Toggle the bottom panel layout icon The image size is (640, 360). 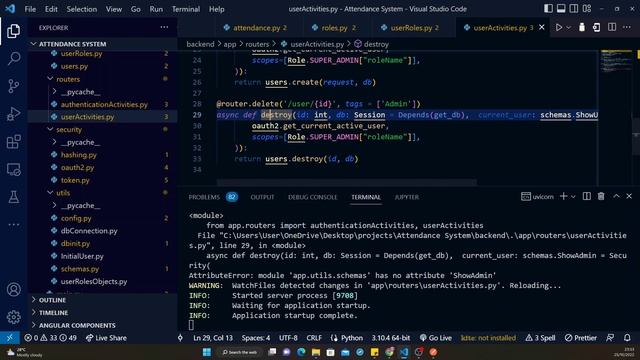(561, 9)
